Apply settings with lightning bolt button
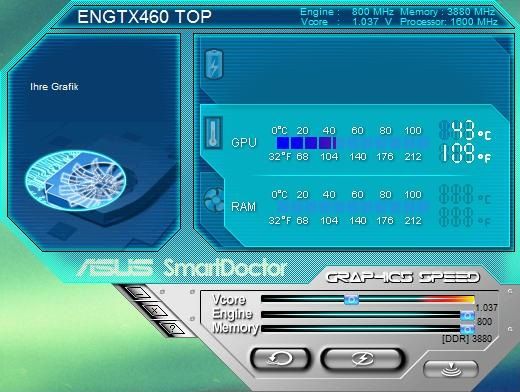Viewport: 520px width, 392px height. tap(363, 359)
